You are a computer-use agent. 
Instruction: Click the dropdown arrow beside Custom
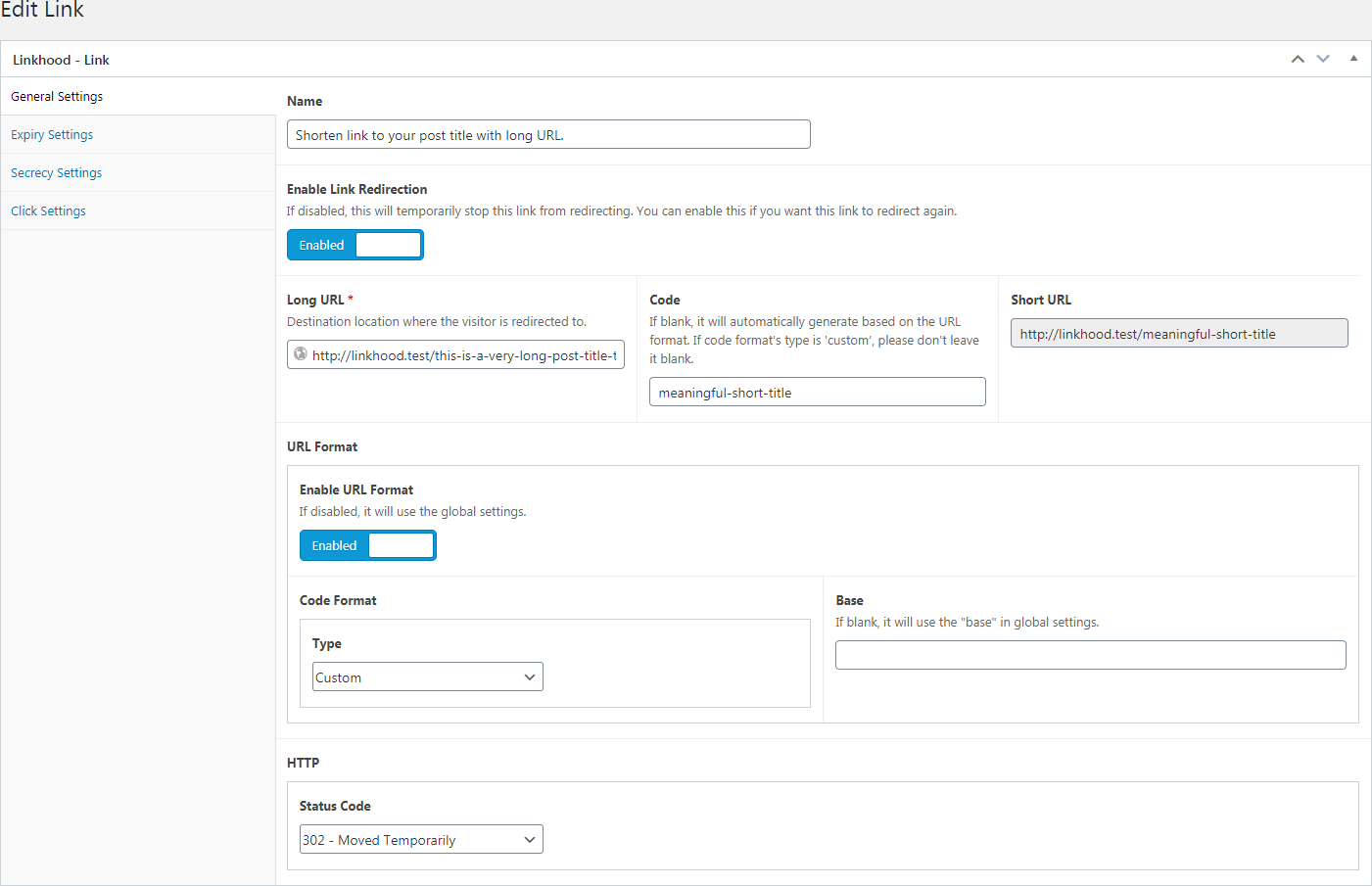pos(530,676)
